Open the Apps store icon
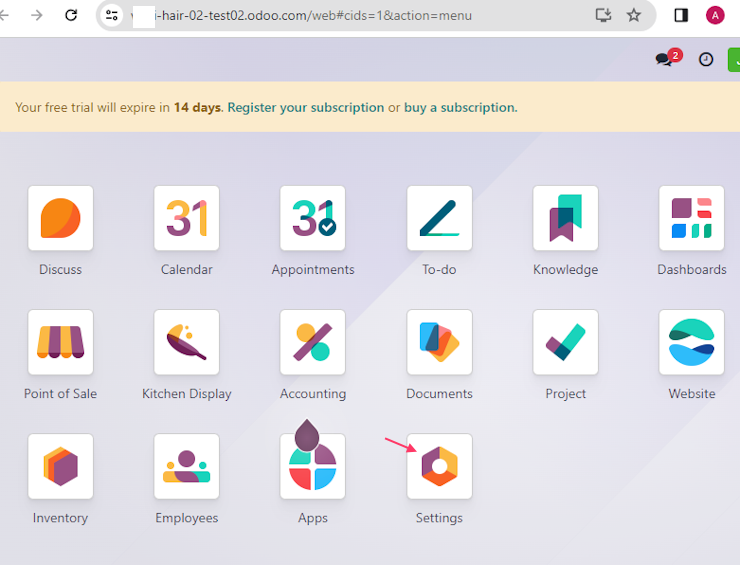Image resolution: width=740 pixels, height=565 pixels. [x=312, y=466]
